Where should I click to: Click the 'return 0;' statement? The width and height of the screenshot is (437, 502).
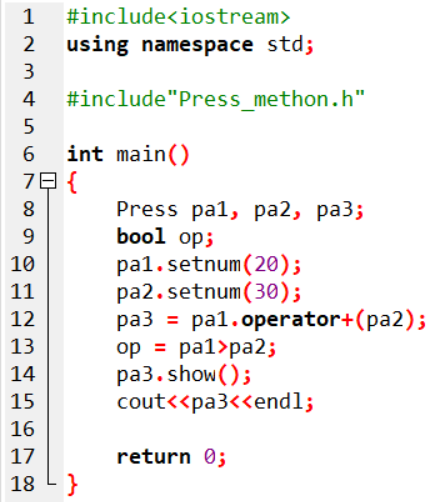[x=171, y=457]
